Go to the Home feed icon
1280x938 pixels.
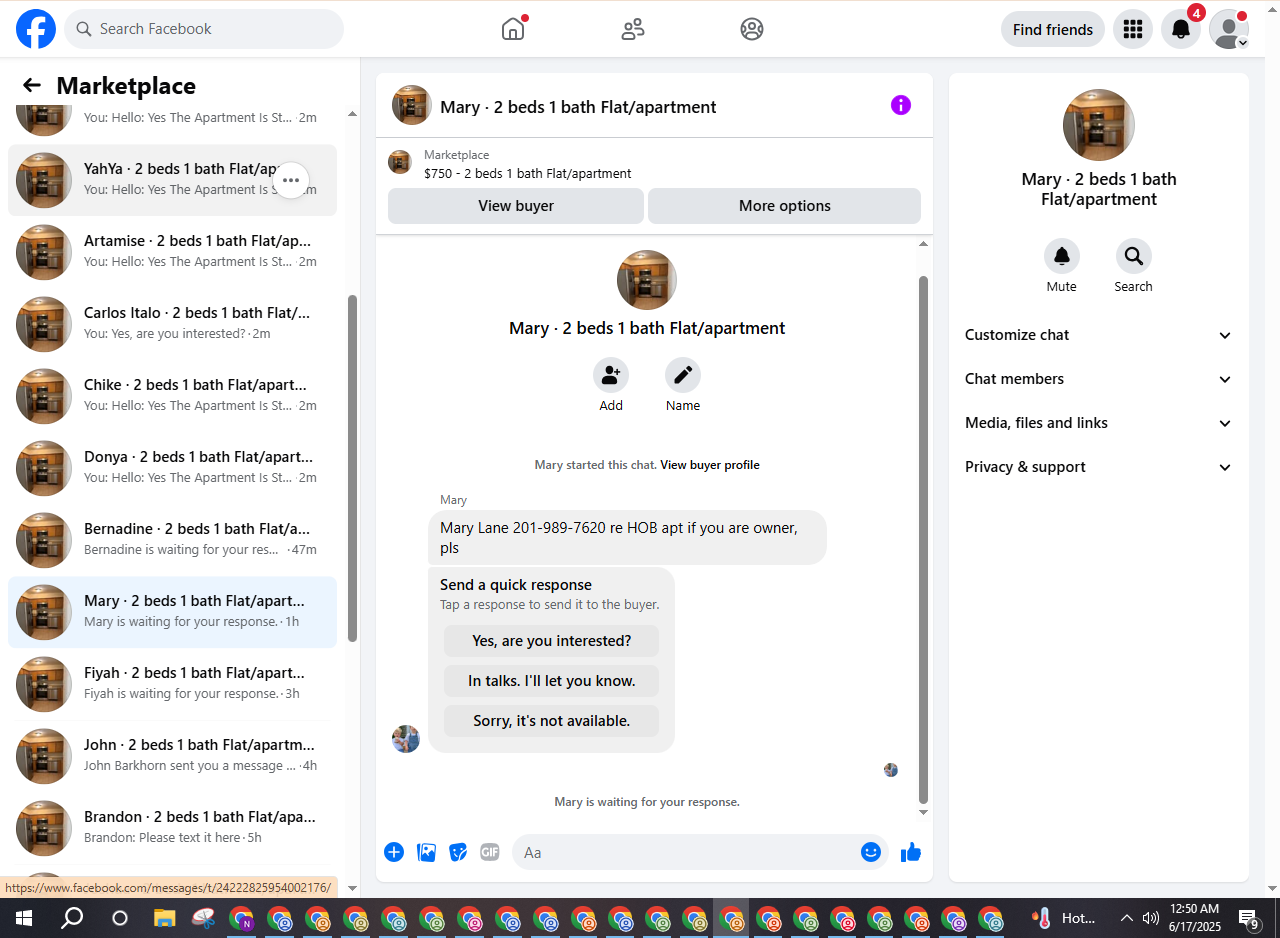click(513, 29)
